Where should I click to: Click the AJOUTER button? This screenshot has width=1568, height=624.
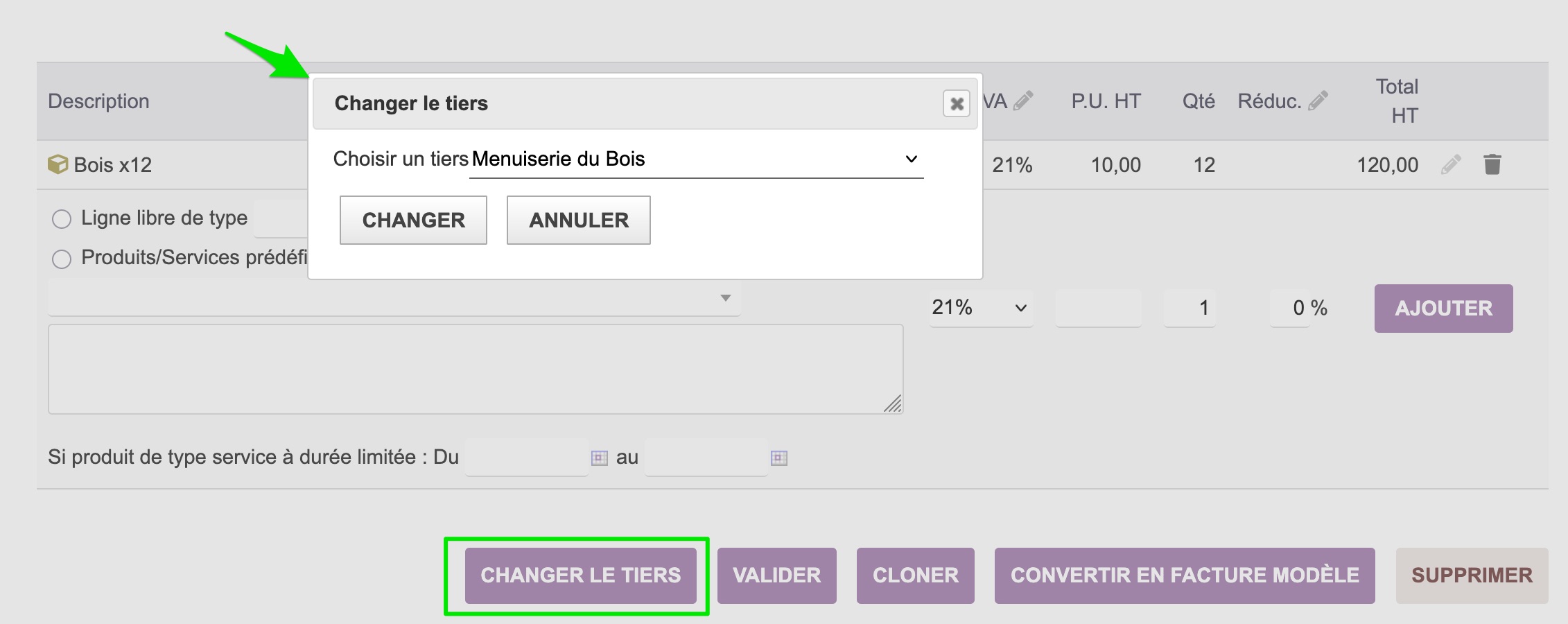[x=1443, y=309]
